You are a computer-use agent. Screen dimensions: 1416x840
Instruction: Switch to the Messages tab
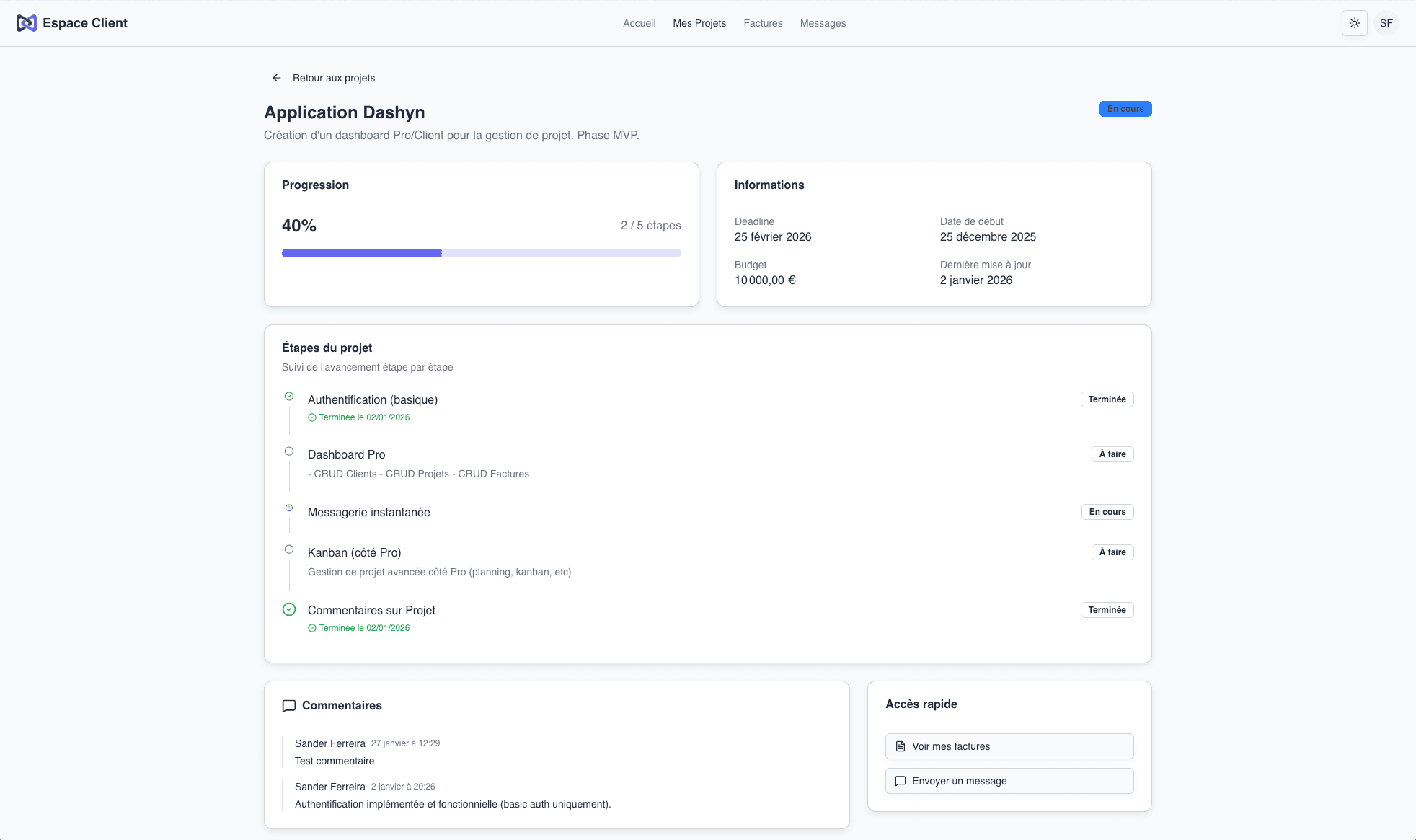click(823, 23)
